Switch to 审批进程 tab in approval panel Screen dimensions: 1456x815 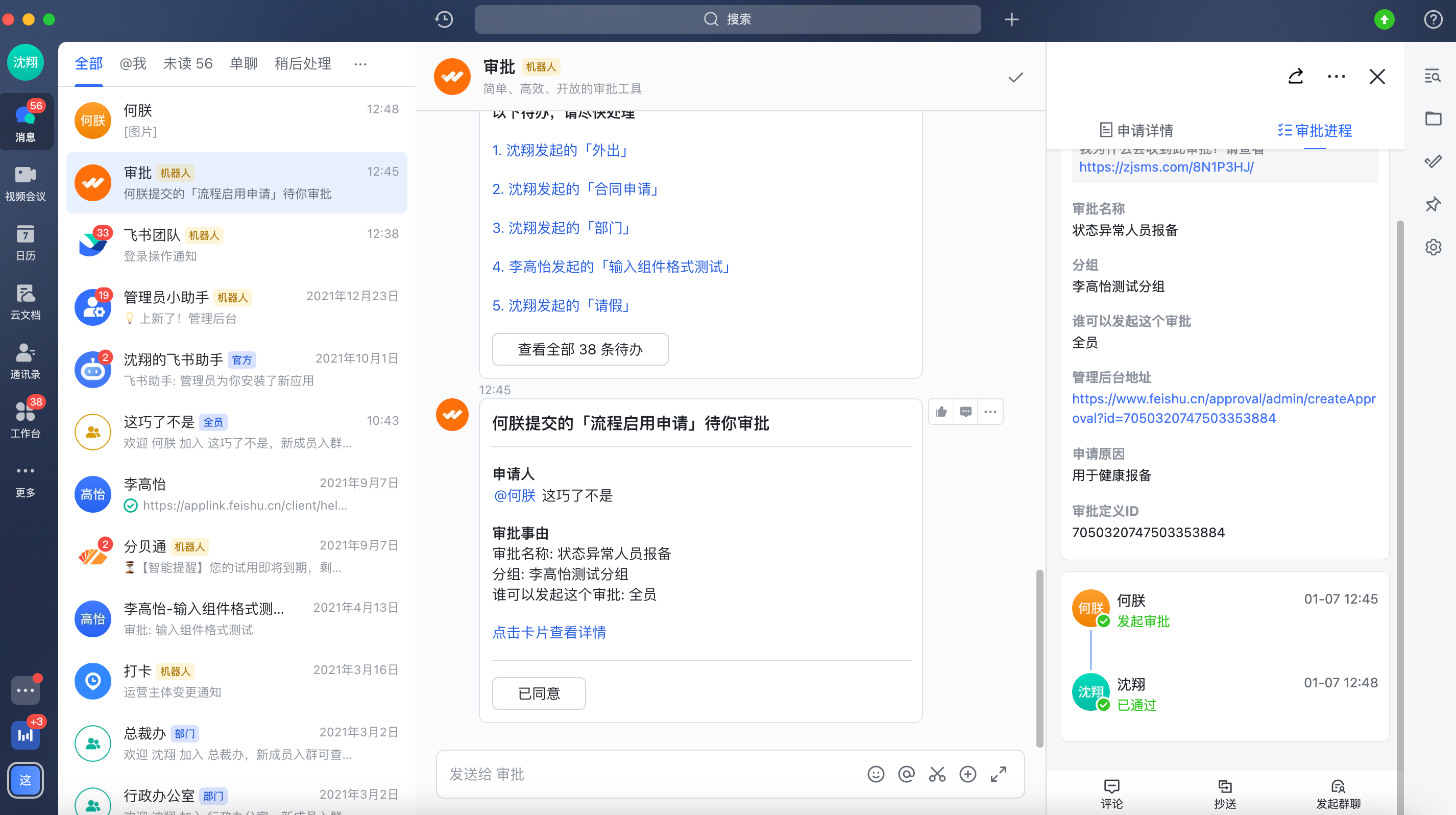1315,131
